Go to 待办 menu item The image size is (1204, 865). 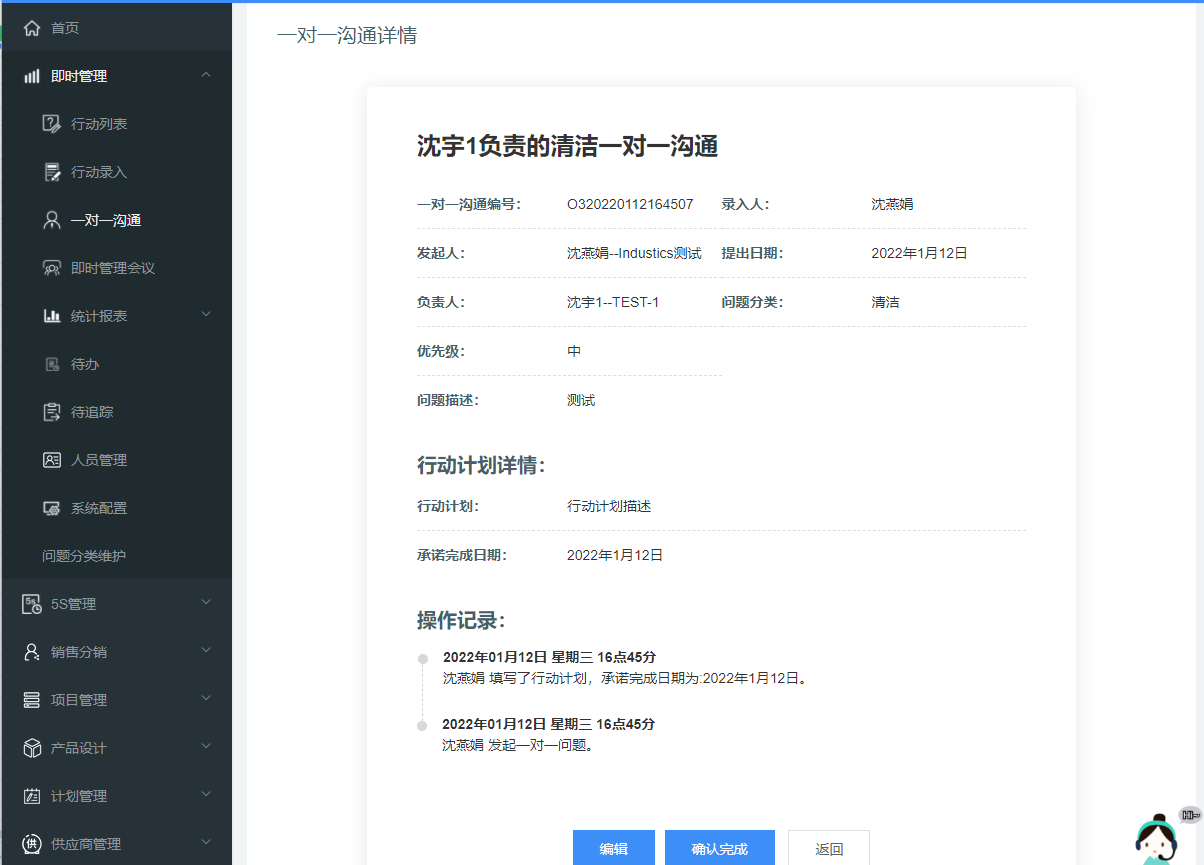85,364
